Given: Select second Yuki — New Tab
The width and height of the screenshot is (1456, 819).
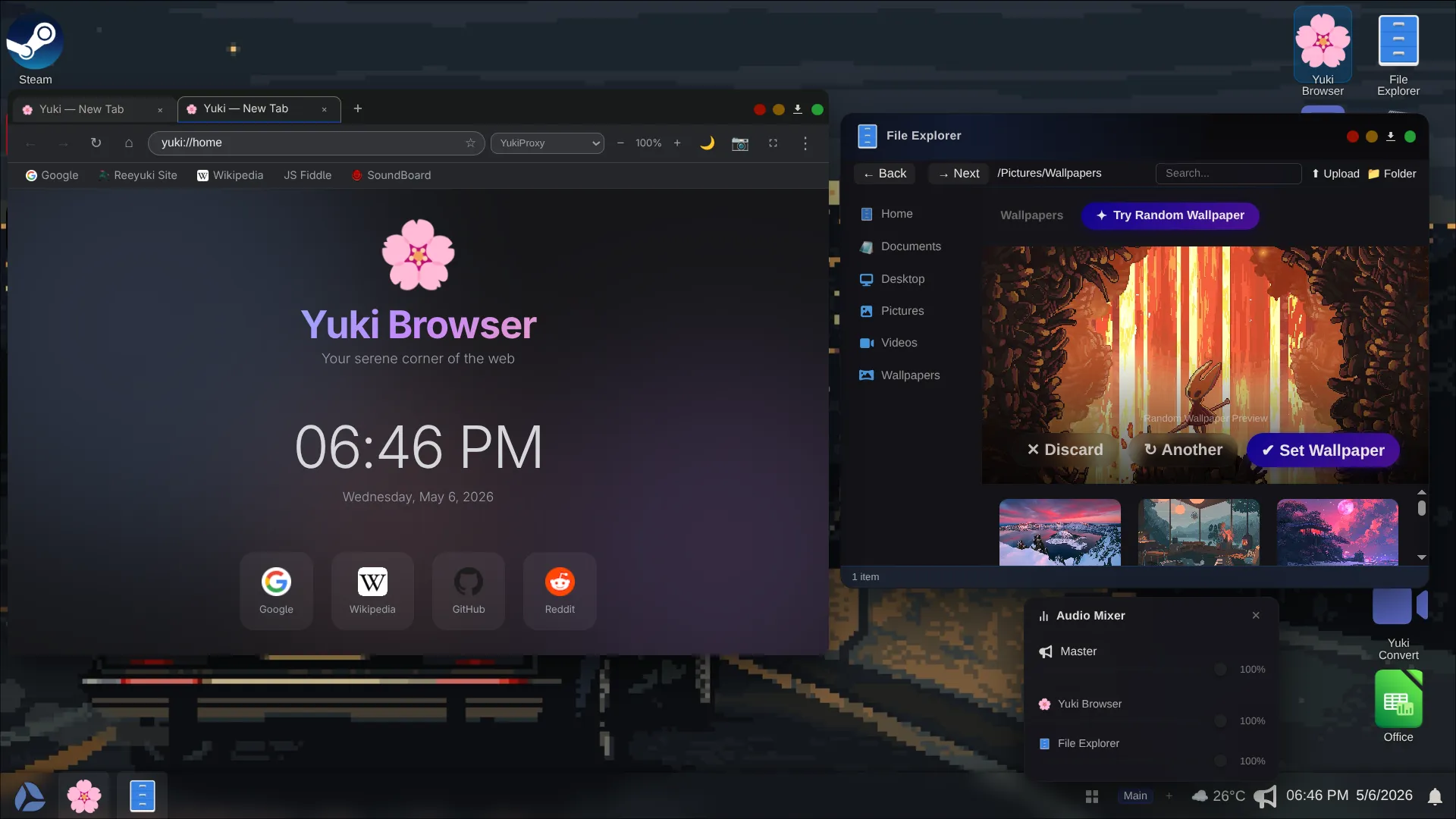Looking at the screenshot, I should pyautogui.click(x=258, y=109).
